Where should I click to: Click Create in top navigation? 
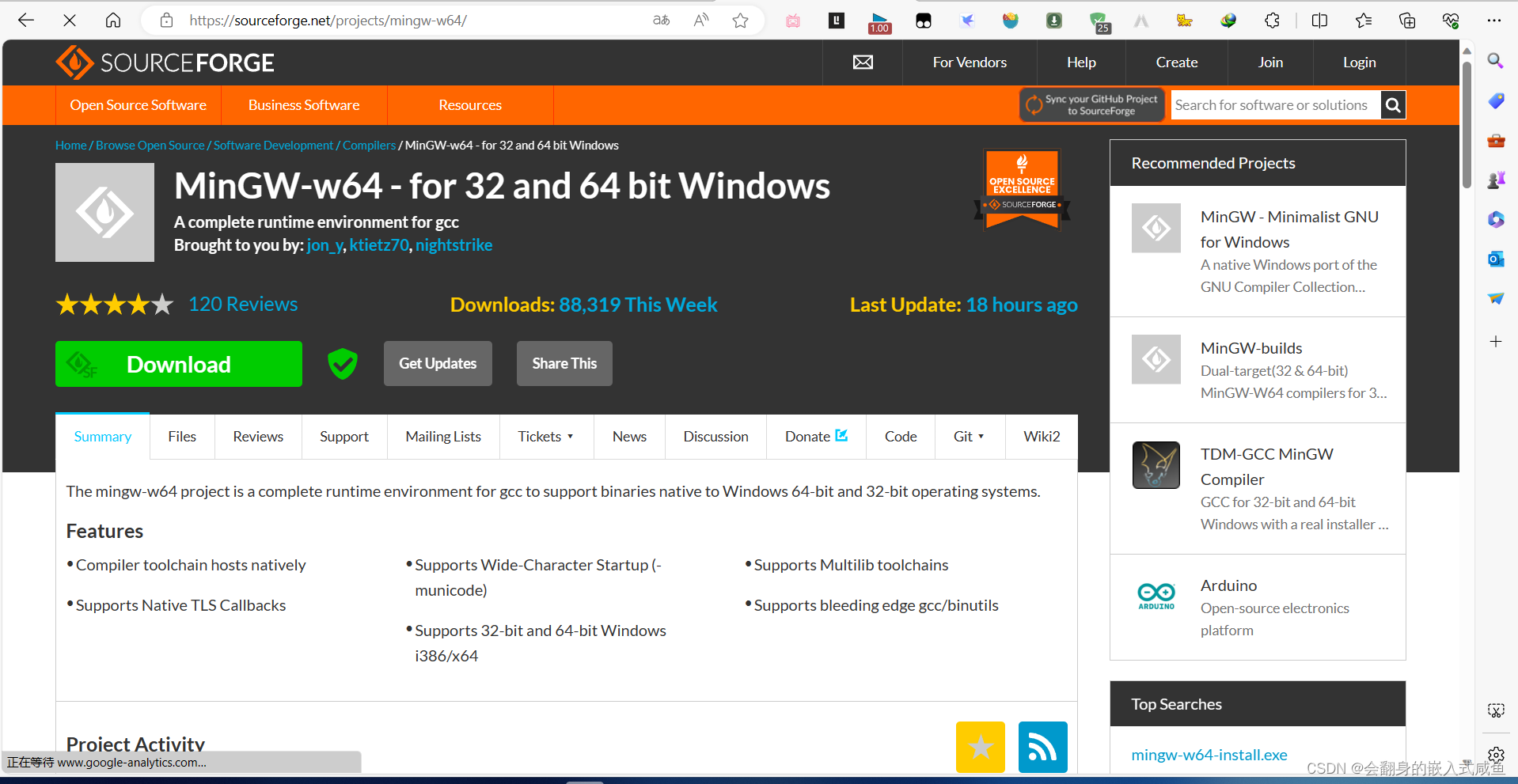1177,62
